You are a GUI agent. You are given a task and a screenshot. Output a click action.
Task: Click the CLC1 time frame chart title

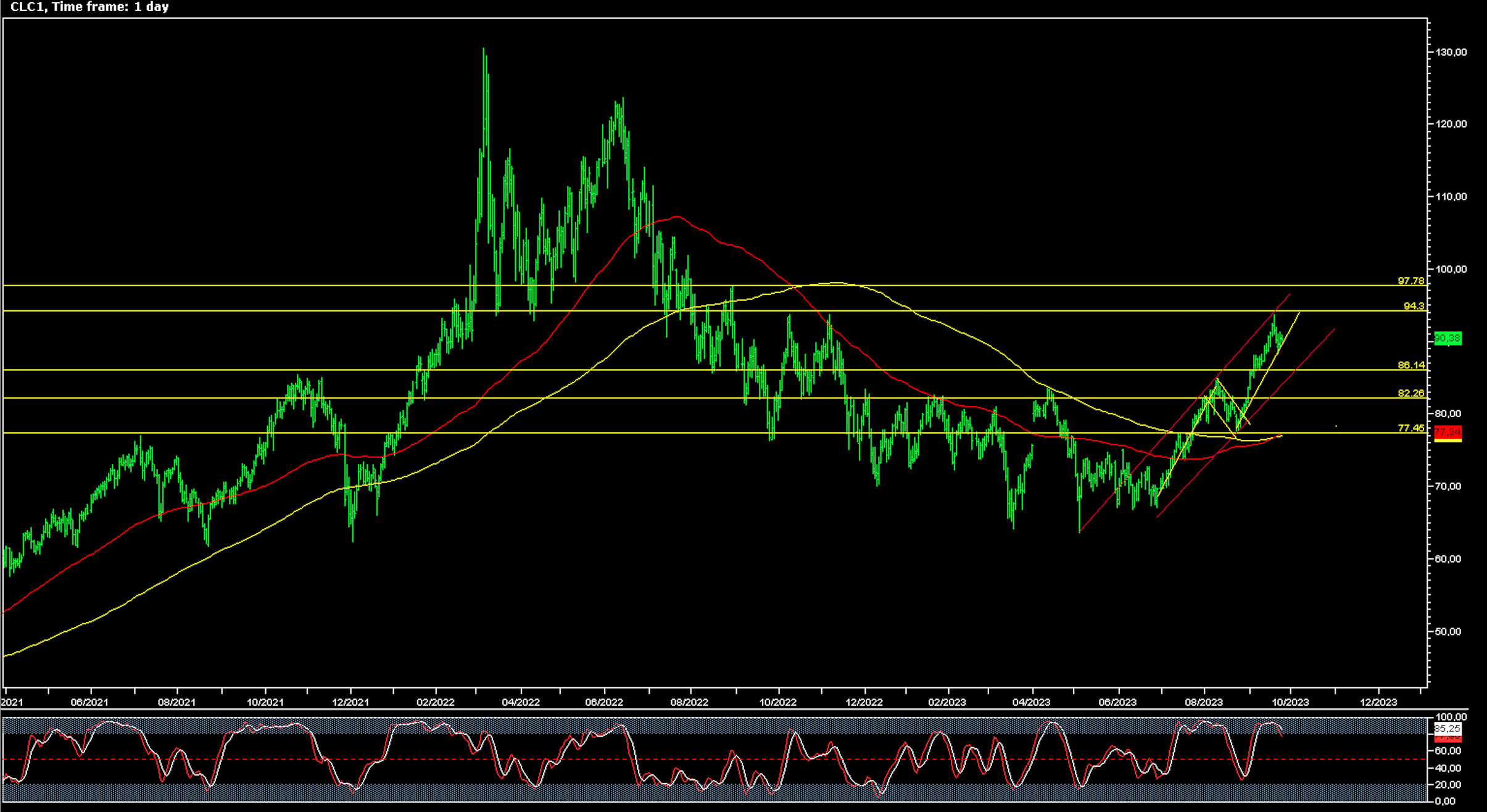pos(89,7)
